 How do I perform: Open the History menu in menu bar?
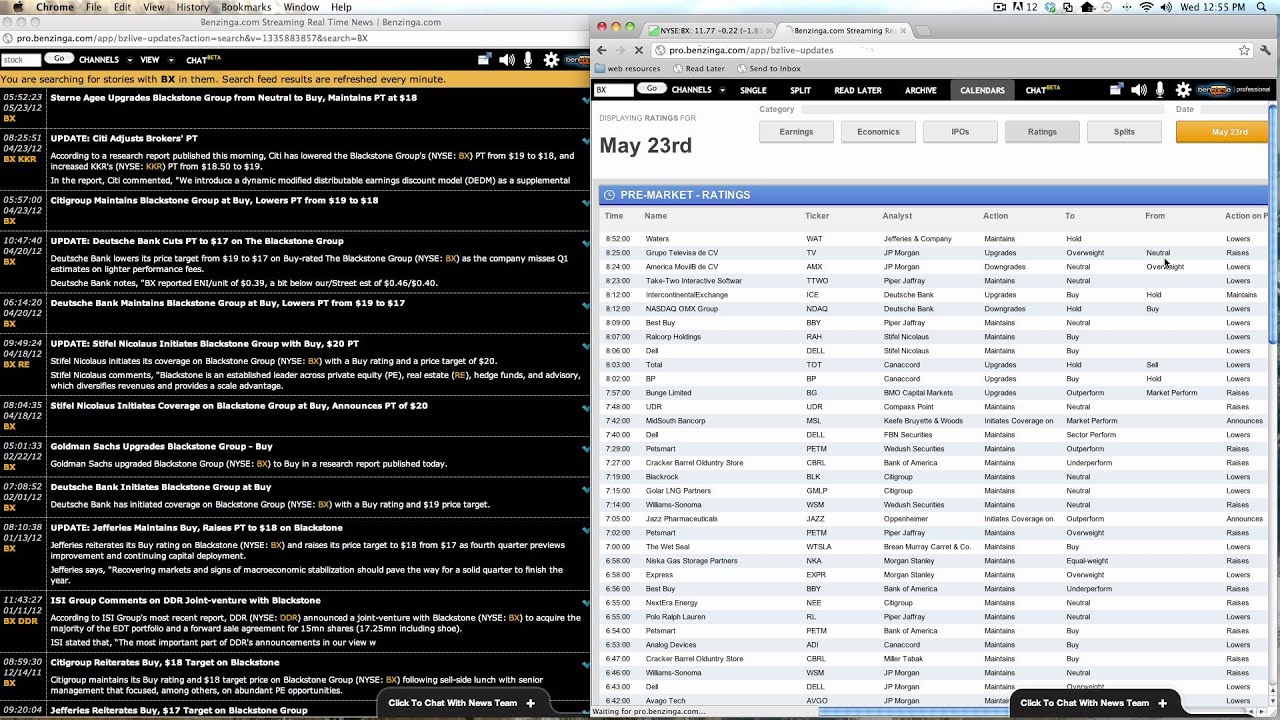coord(192,7)
